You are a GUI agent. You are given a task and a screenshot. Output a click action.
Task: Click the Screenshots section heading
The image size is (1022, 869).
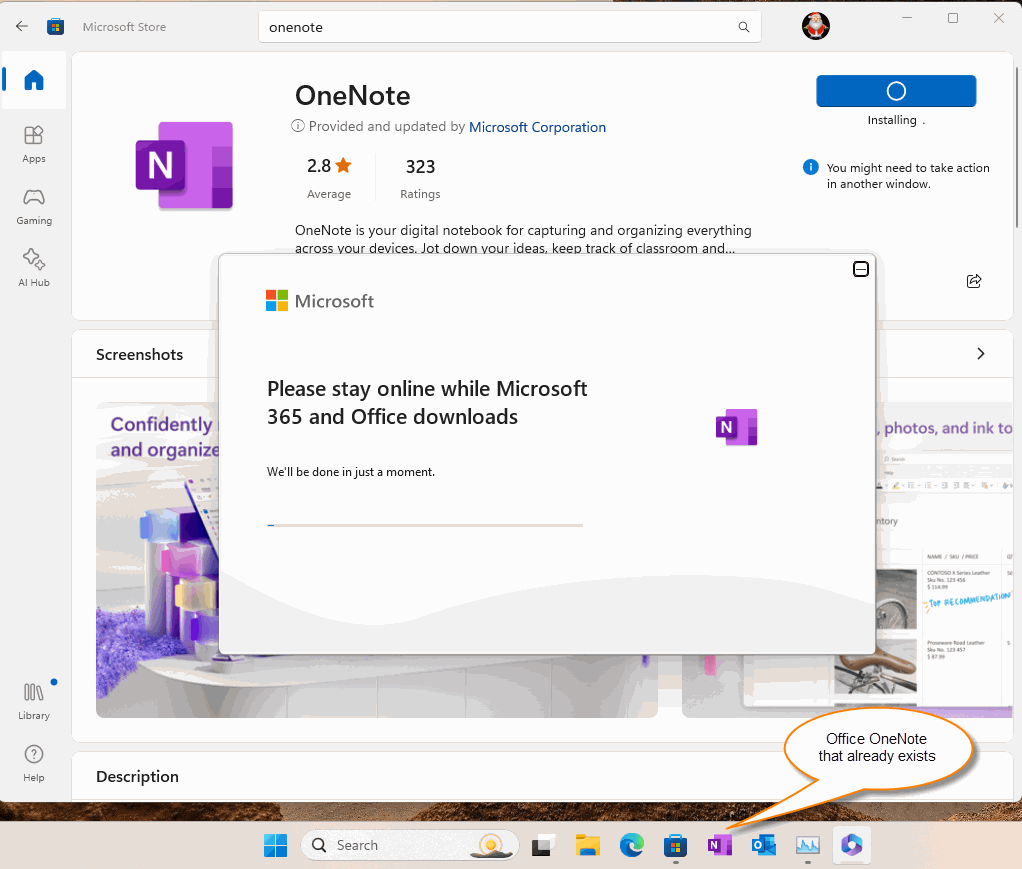[x=139, y=355]
